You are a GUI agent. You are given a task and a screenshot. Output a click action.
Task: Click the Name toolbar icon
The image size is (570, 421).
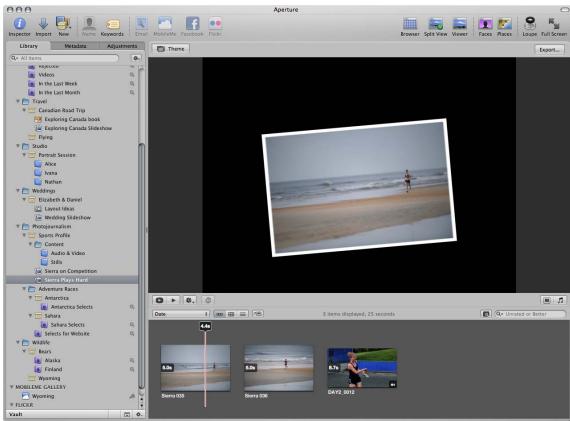89,24
